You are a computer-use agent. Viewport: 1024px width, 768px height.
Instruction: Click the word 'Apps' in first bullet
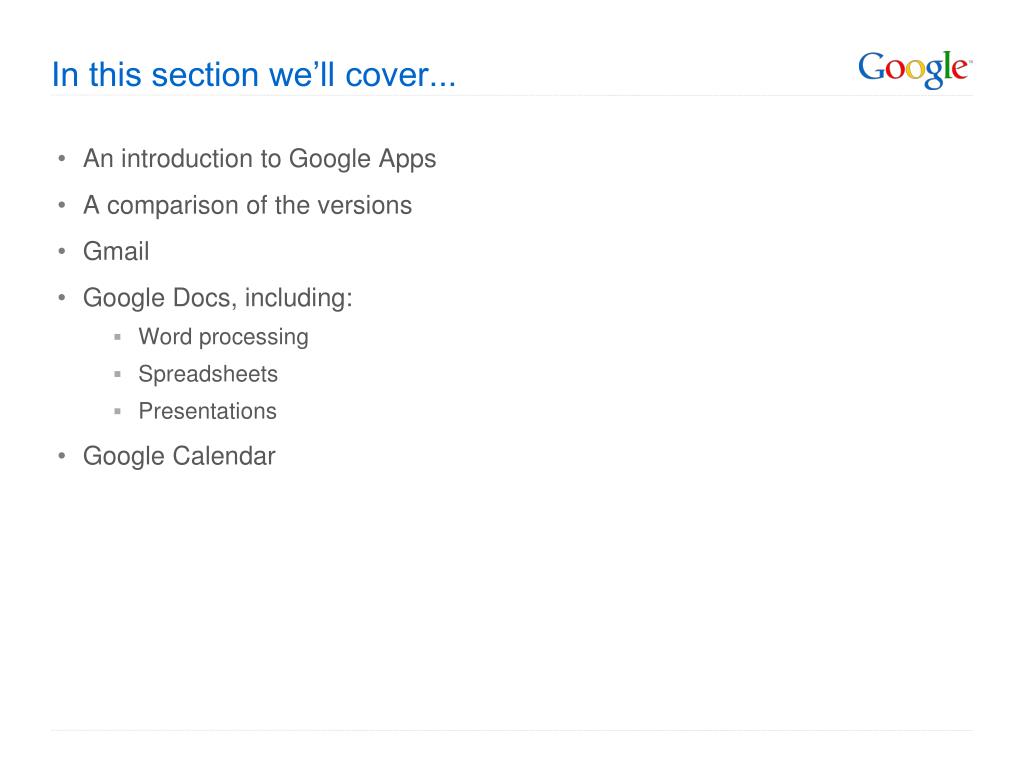coord(408,160)
